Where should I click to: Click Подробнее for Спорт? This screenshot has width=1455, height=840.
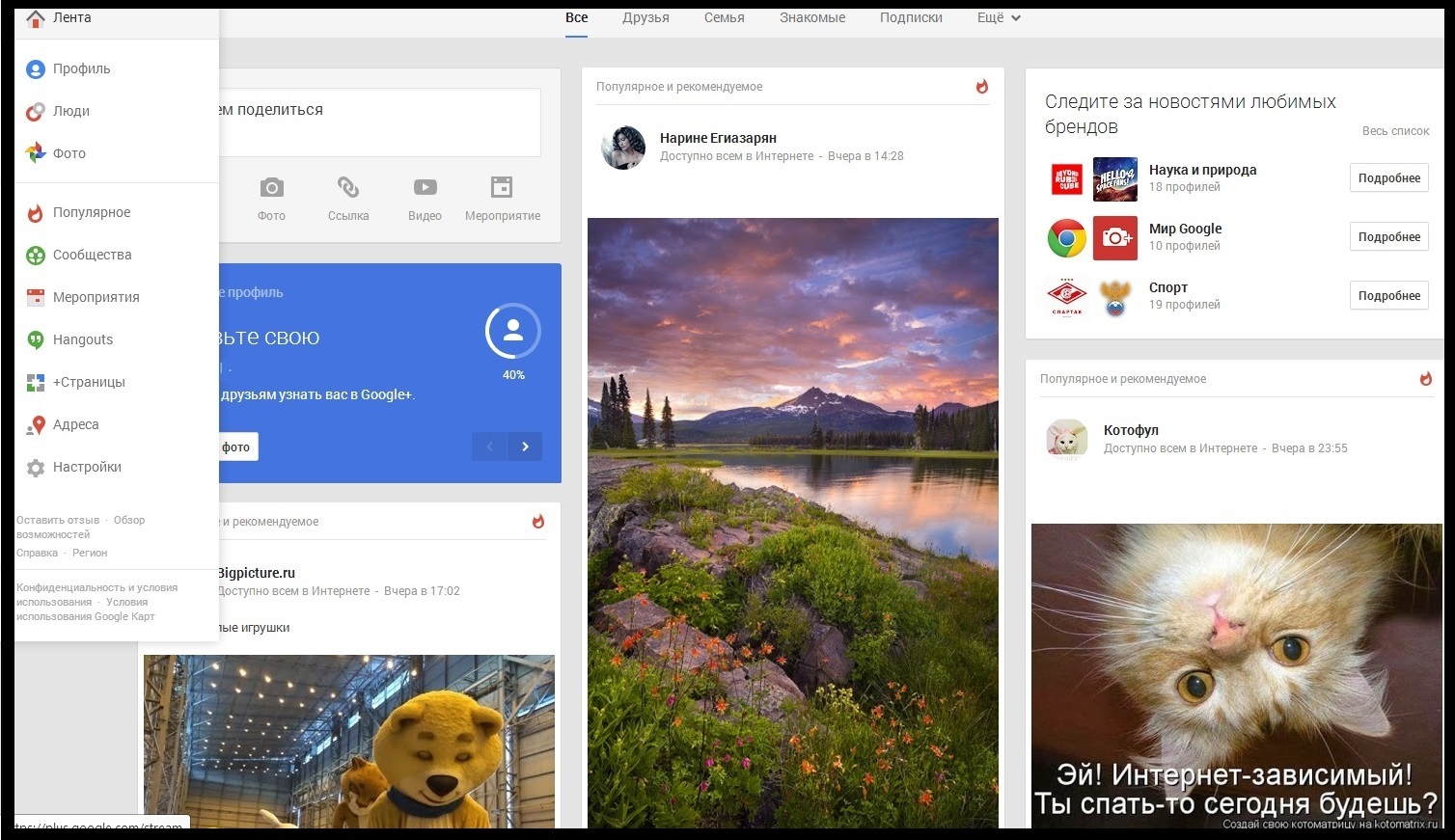(x=1388, y=295)
